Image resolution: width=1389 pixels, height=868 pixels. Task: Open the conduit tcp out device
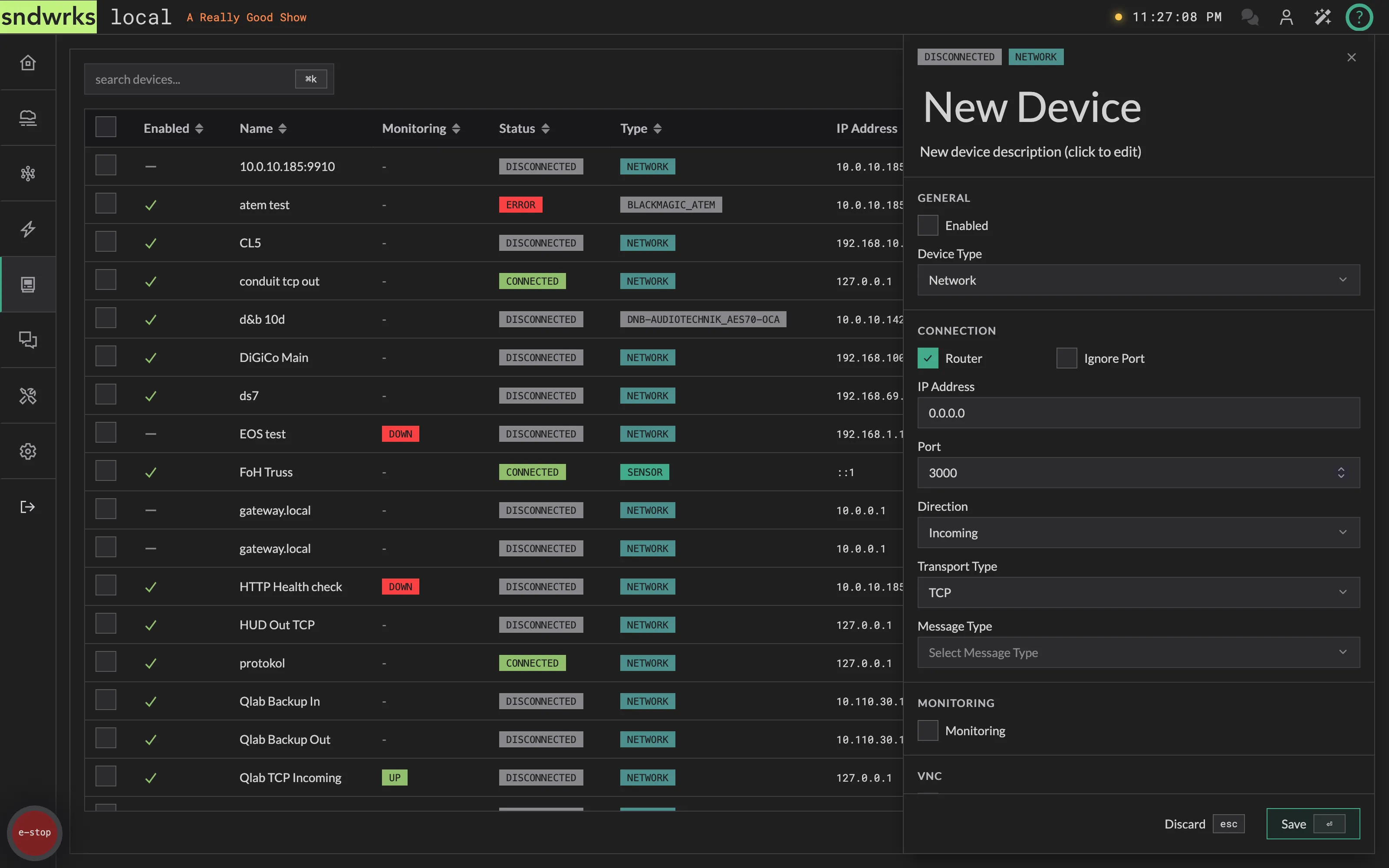pos(279,281)
